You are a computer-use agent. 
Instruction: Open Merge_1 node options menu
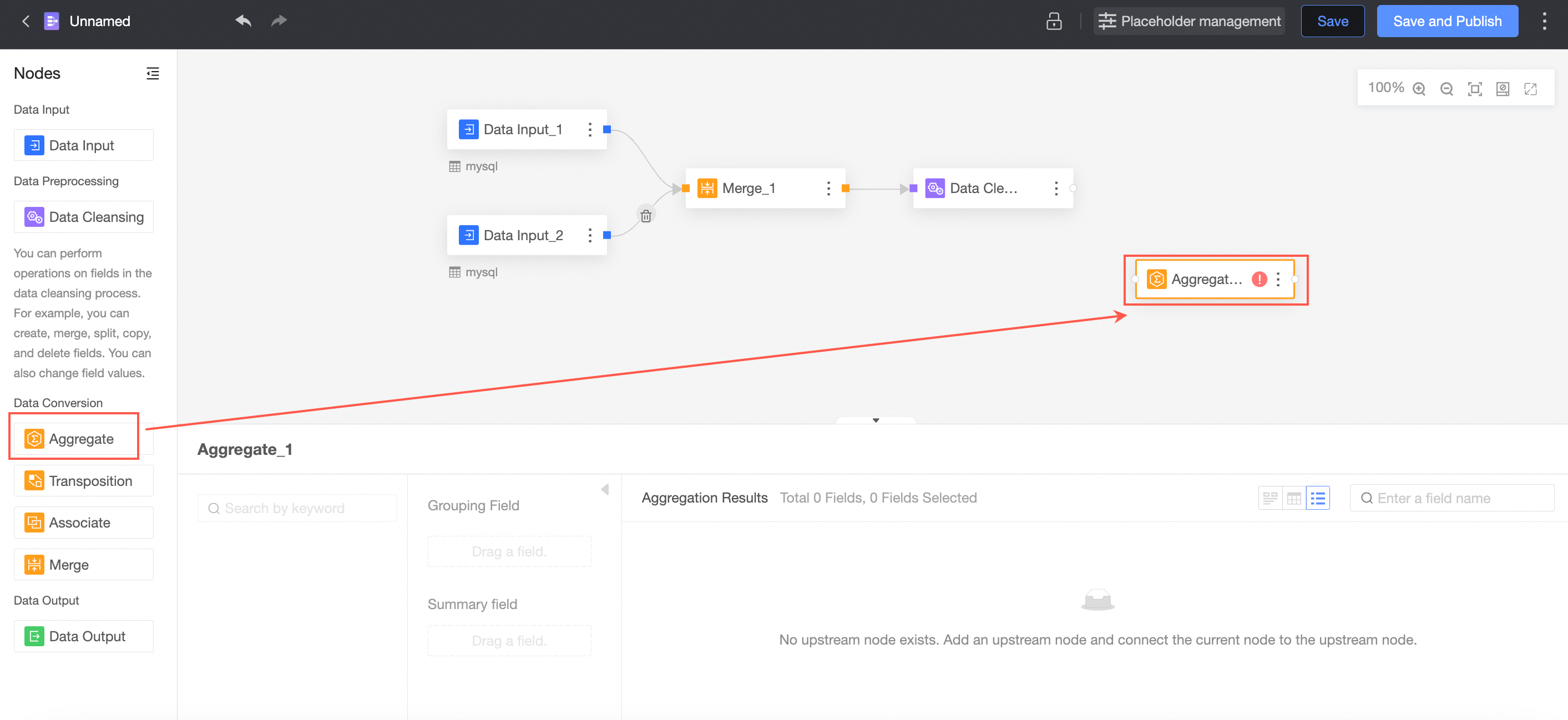click(828, 189)
